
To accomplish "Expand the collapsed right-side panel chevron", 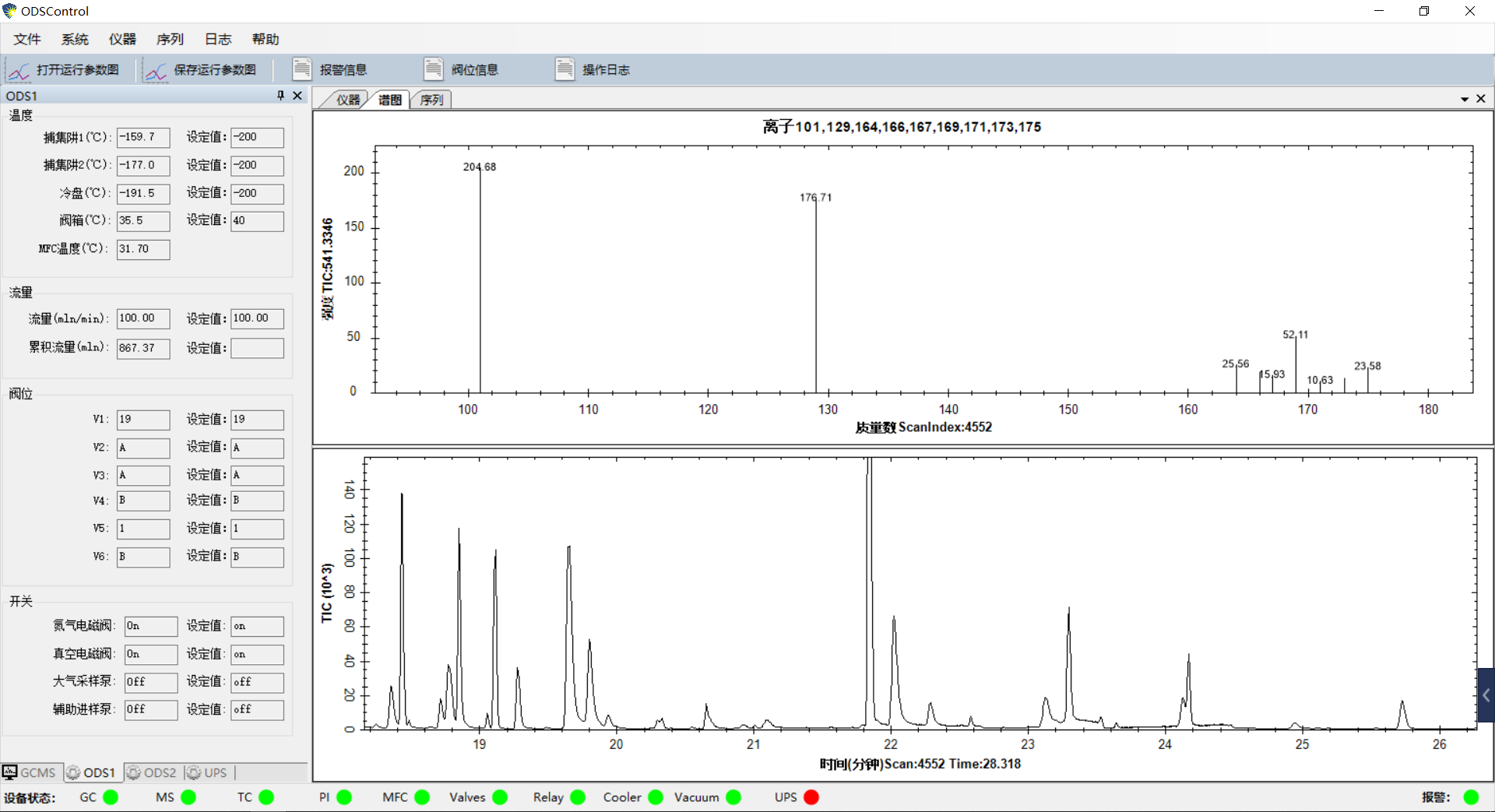I will (x=1486, y=695).
